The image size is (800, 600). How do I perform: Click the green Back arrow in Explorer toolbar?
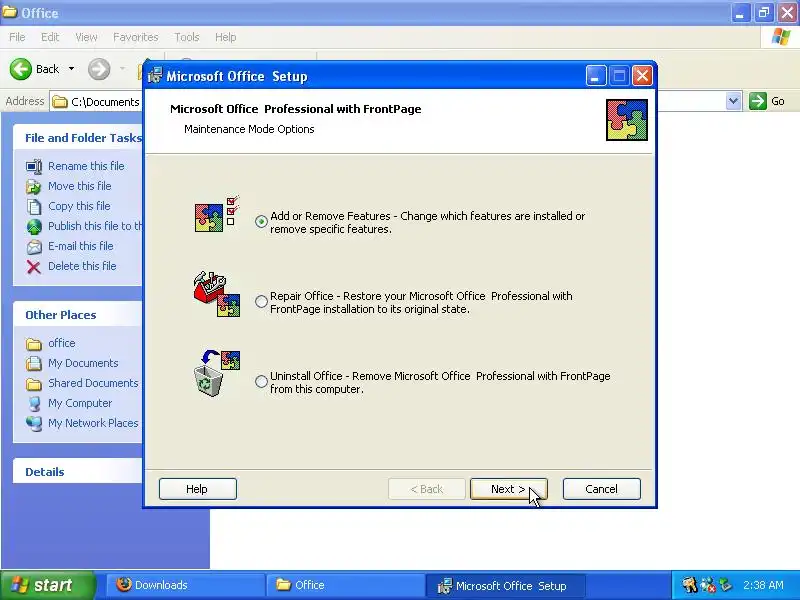tap(21, 69)
